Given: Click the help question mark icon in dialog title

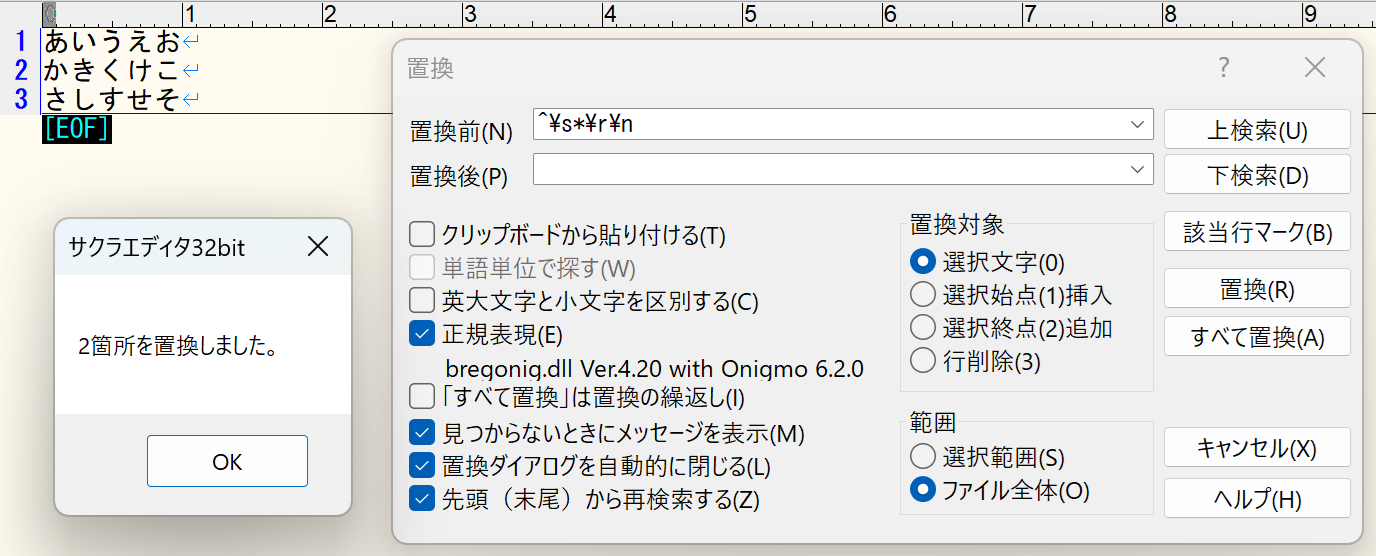Looking at the screenshot, I should [x=1223, y=68].
